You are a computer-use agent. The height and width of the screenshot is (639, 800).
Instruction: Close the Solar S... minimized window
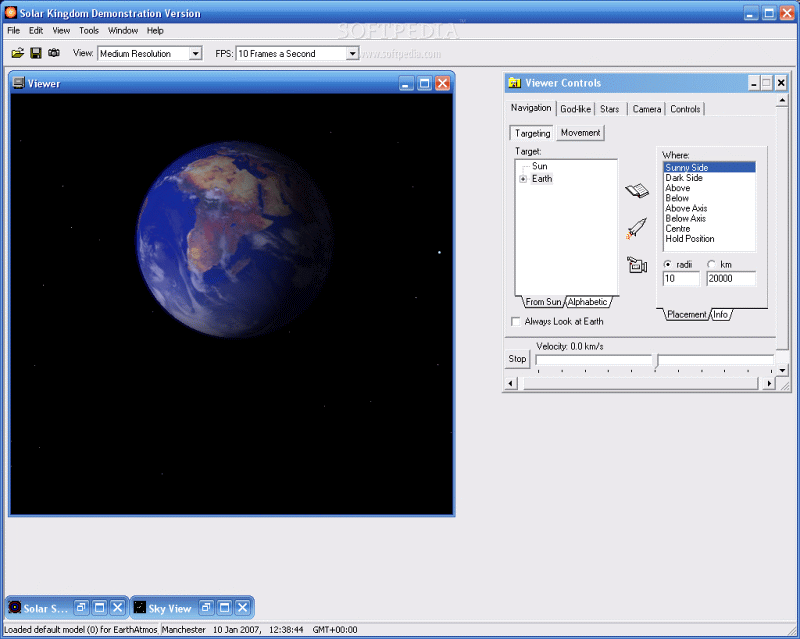point(118,607)
